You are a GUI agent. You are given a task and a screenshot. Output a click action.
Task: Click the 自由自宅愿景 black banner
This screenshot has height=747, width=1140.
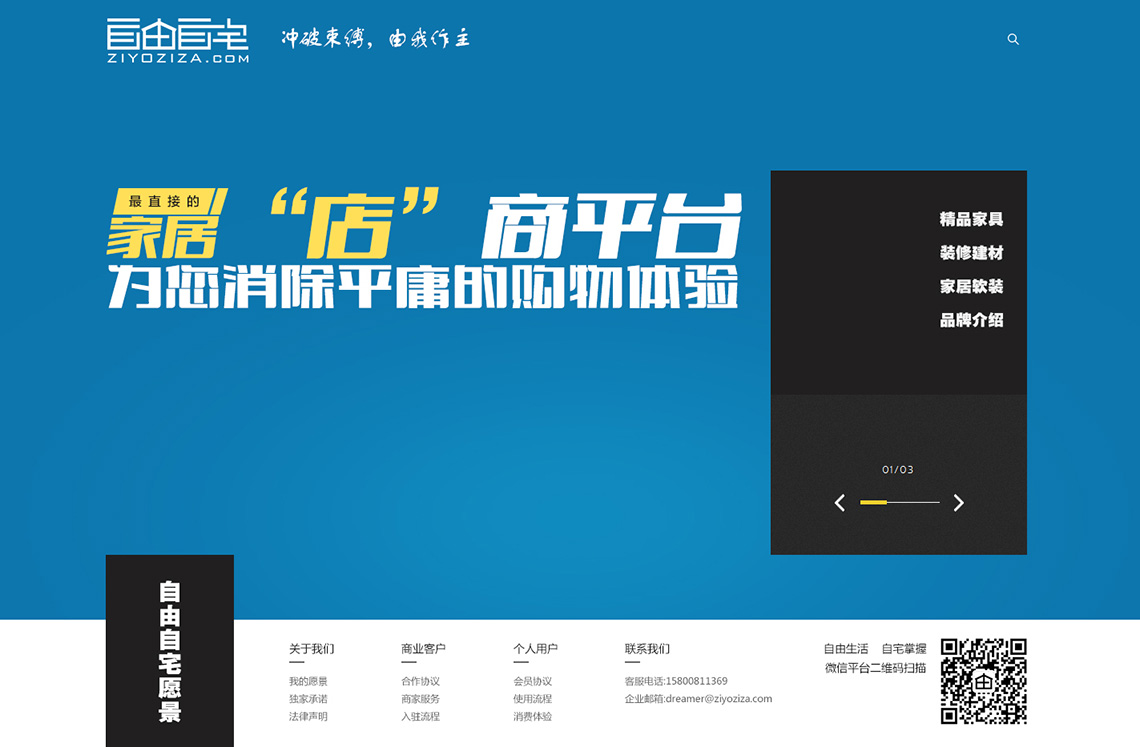tap(170, 651)
